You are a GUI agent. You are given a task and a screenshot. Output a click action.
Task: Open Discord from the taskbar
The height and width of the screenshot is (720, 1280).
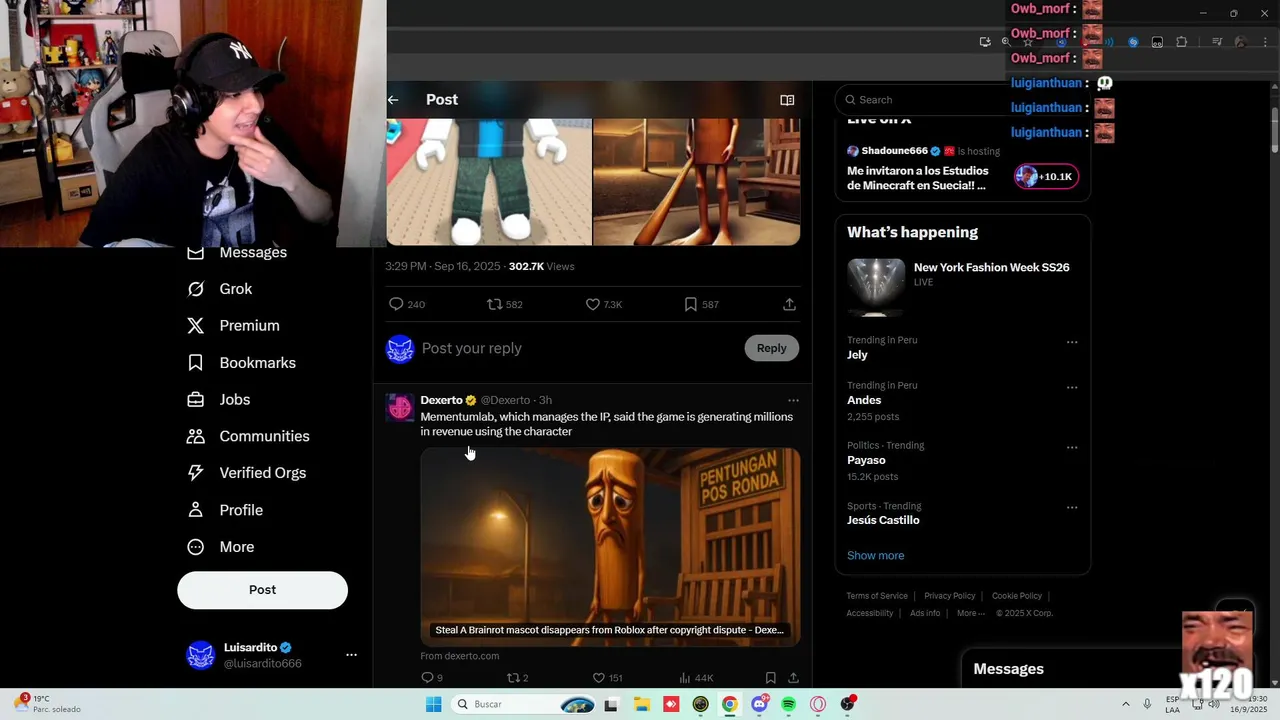[x=759, y=705]
